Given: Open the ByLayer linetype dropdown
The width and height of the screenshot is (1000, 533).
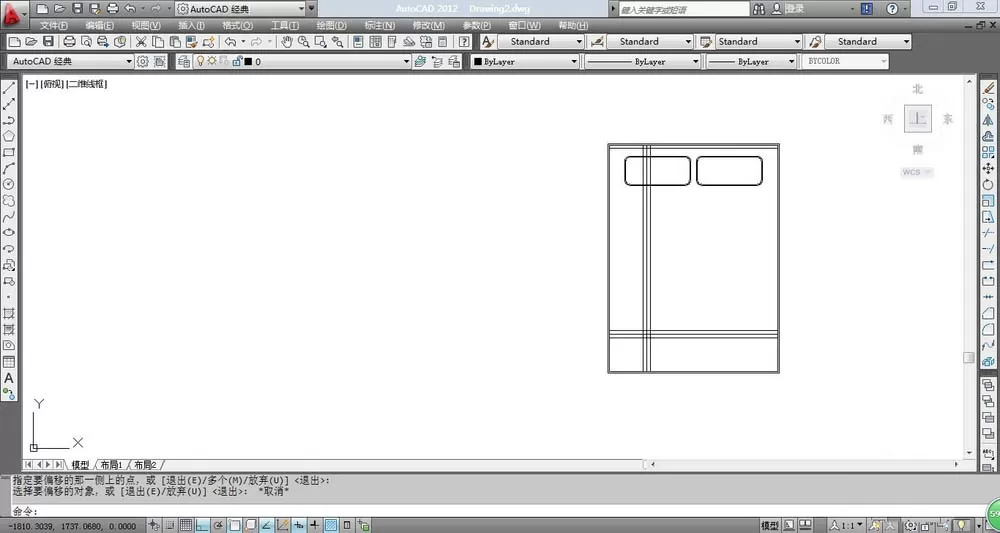Looking at the screenshot, I should point(642,61).
